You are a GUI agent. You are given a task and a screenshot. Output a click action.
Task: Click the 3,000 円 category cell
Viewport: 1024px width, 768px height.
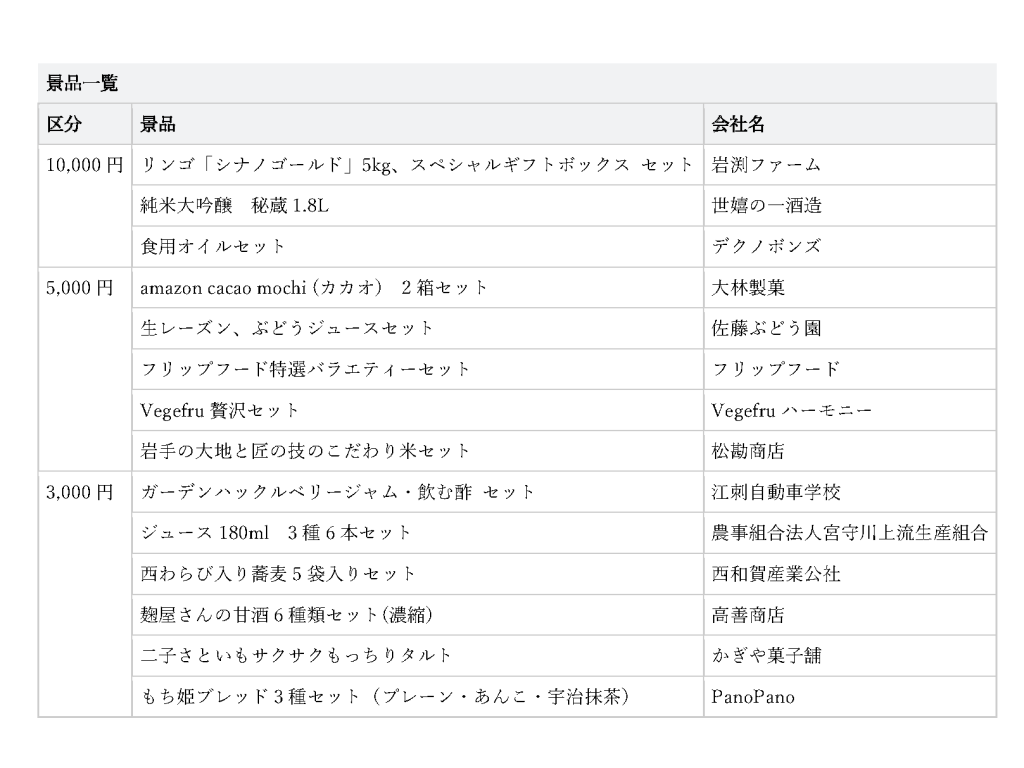point(85,594)
